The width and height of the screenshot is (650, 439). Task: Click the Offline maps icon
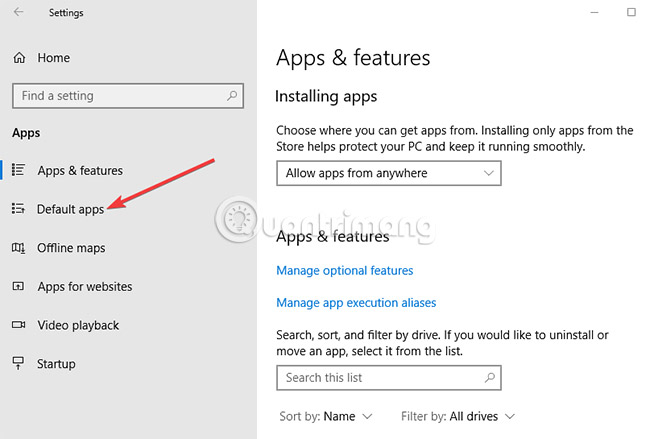(18, 248)
